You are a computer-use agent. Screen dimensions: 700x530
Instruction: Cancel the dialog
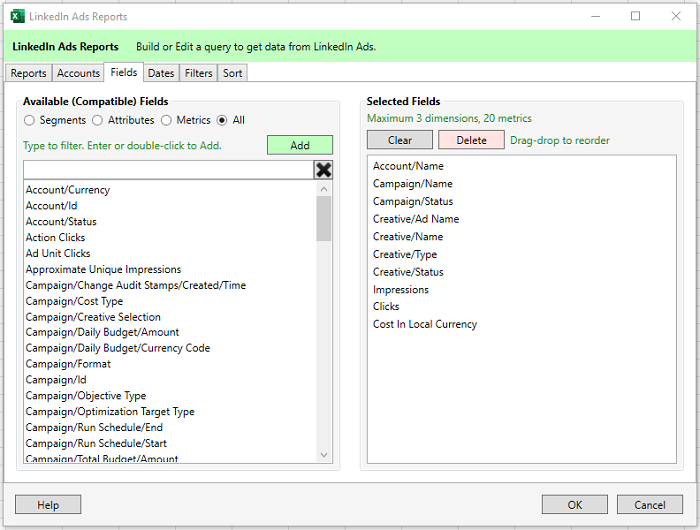click(x=650, y=505)
